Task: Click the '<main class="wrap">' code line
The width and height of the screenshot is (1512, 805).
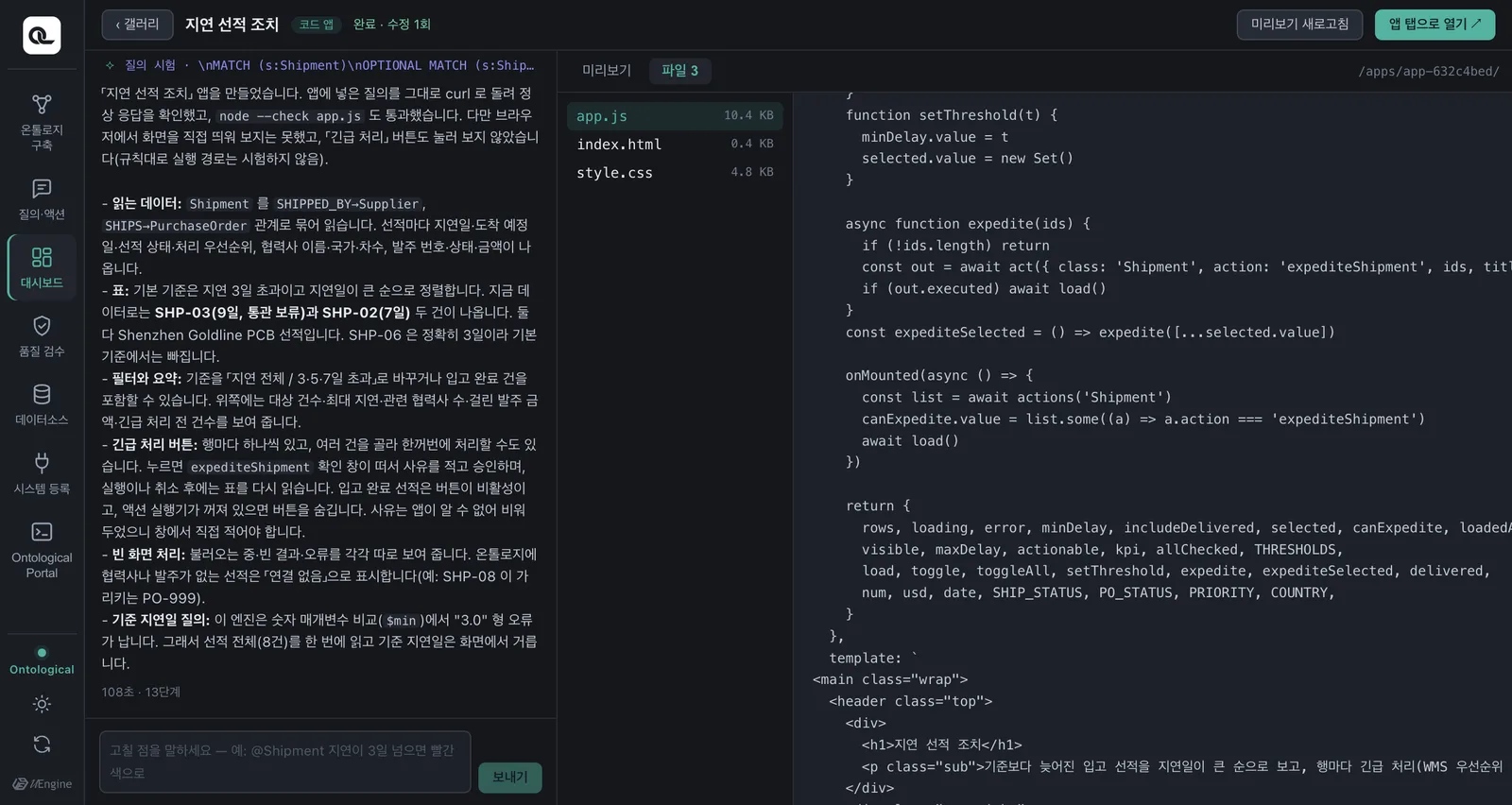Action: [890, 679]
